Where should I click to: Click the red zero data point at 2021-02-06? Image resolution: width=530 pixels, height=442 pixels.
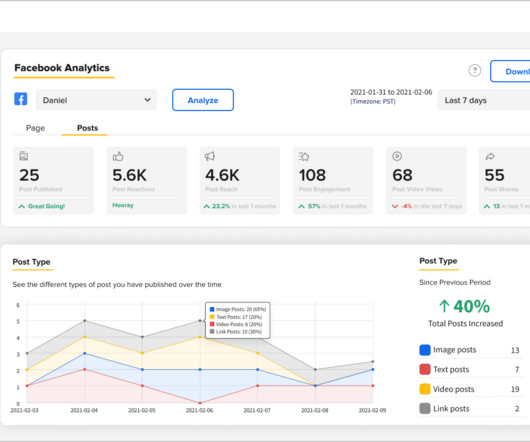(200, 403)
